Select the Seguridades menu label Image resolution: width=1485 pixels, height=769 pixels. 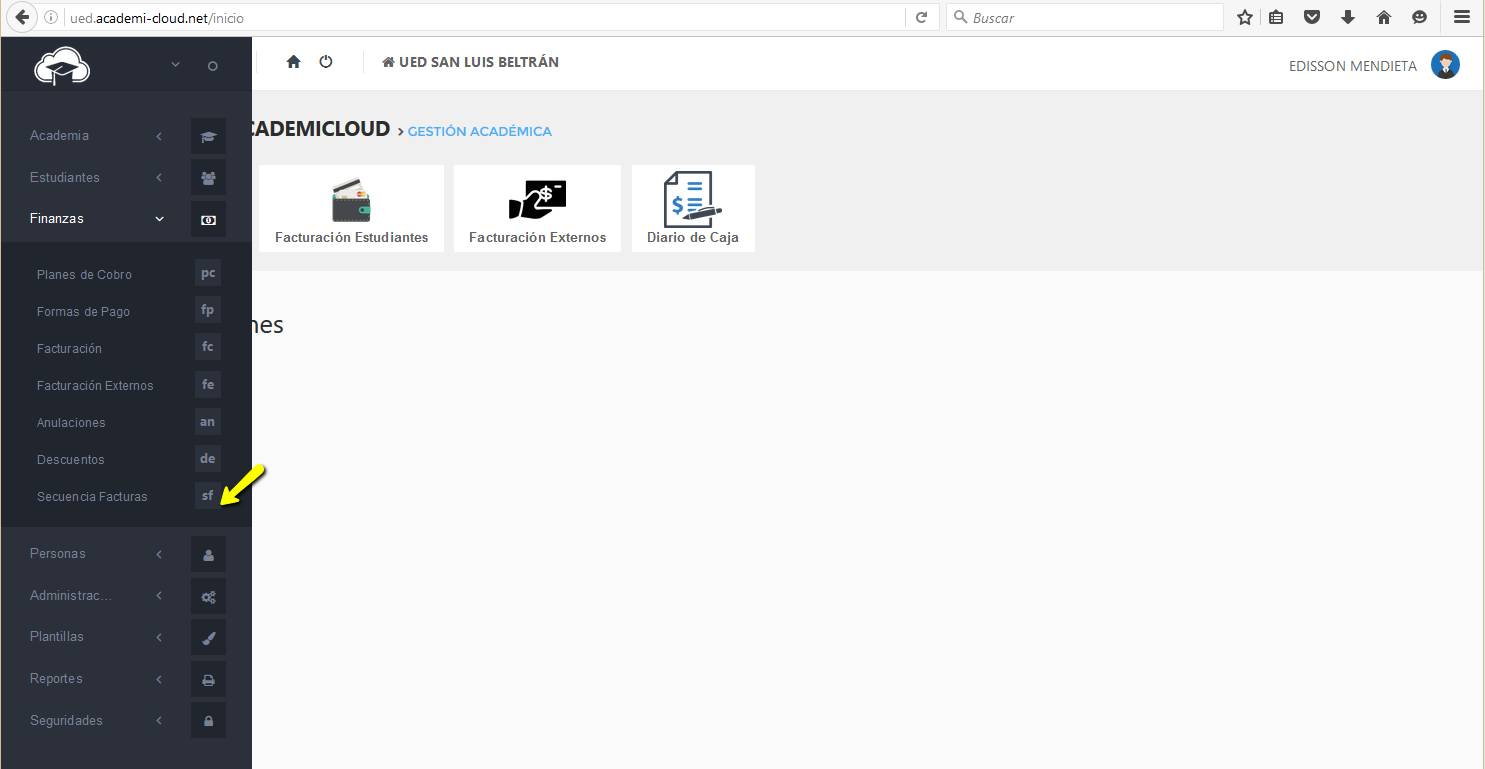66,720
